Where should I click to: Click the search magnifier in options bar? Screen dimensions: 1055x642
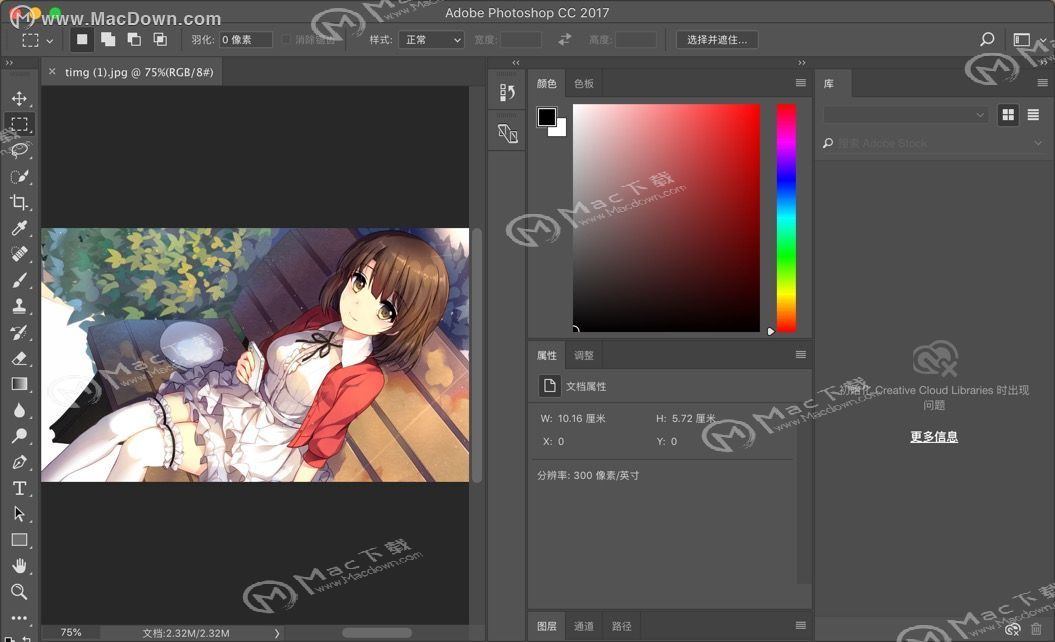tap(987, 39)
